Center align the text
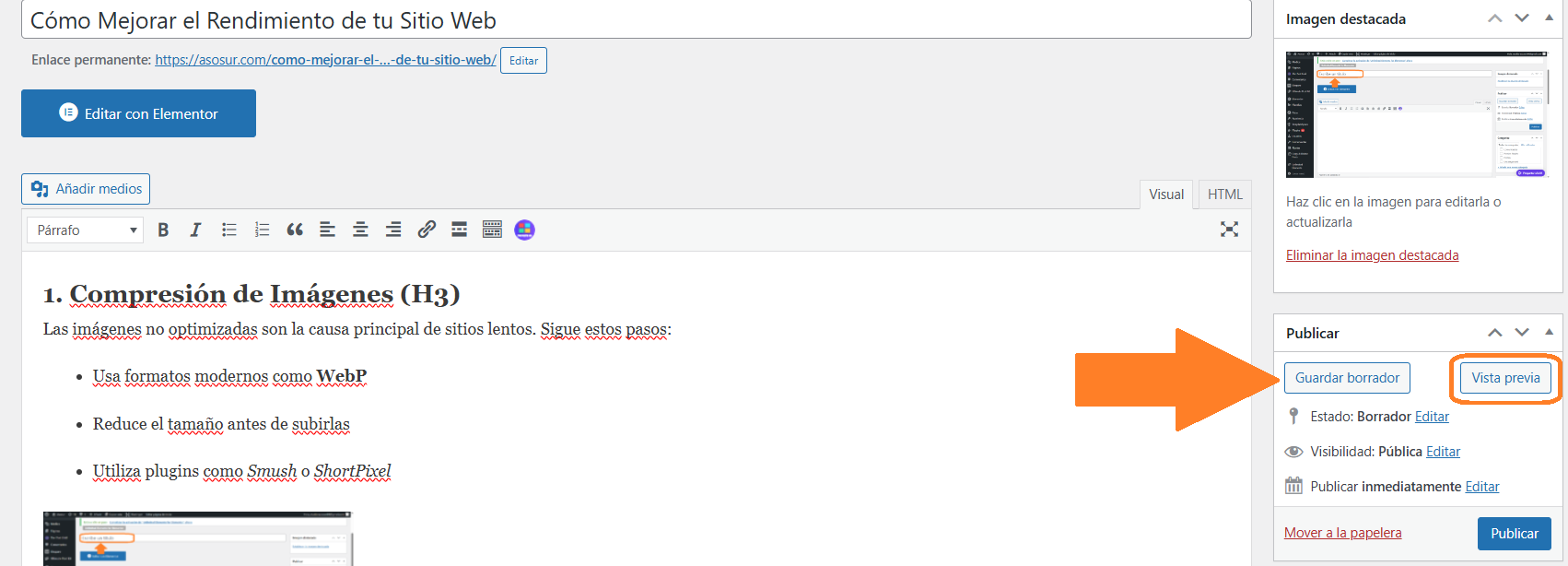The height and width of the screenshot is (566, 1568). (x=360, y=230)
